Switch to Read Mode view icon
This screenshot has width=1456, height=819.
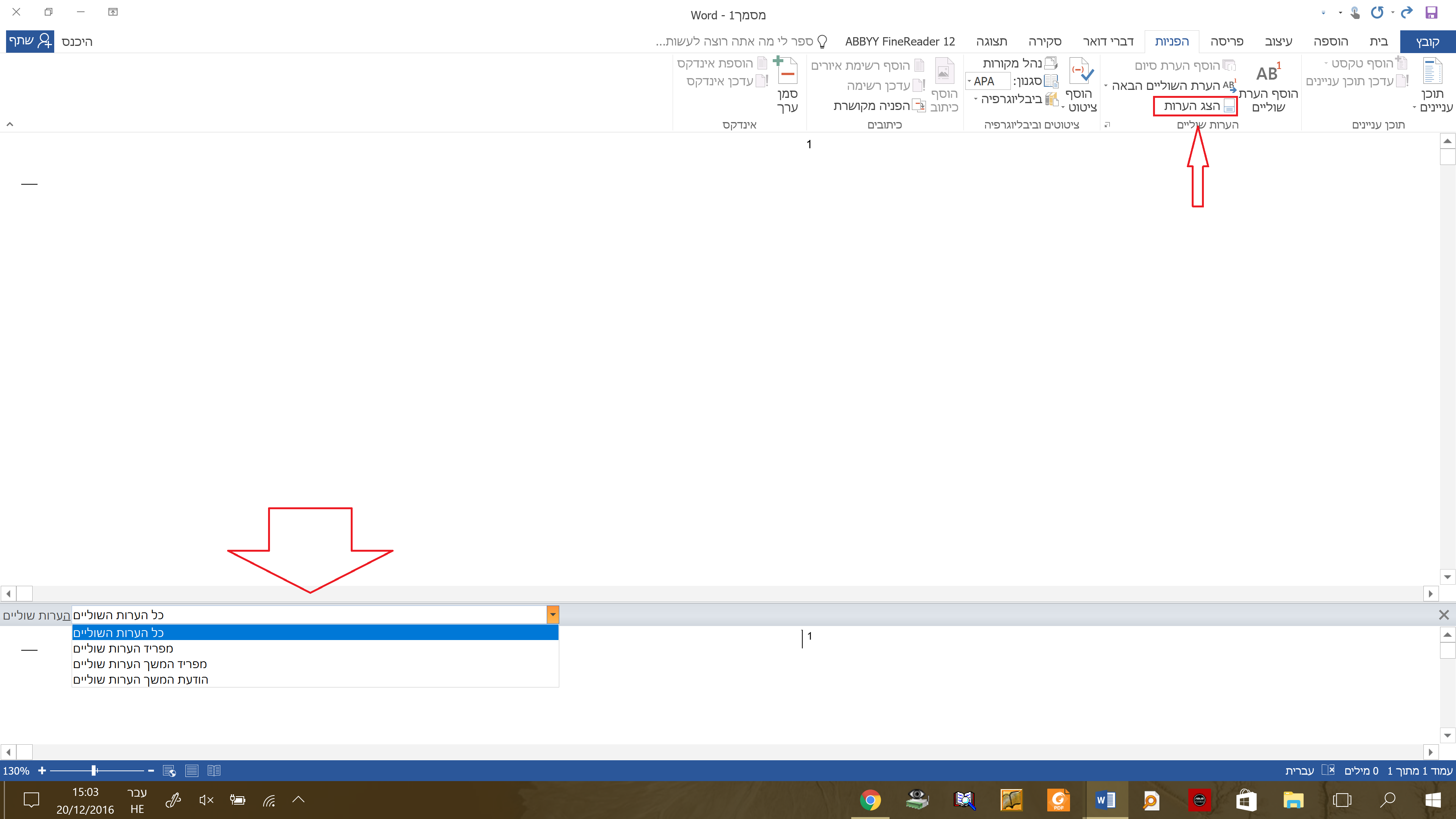tap(213, 770)
